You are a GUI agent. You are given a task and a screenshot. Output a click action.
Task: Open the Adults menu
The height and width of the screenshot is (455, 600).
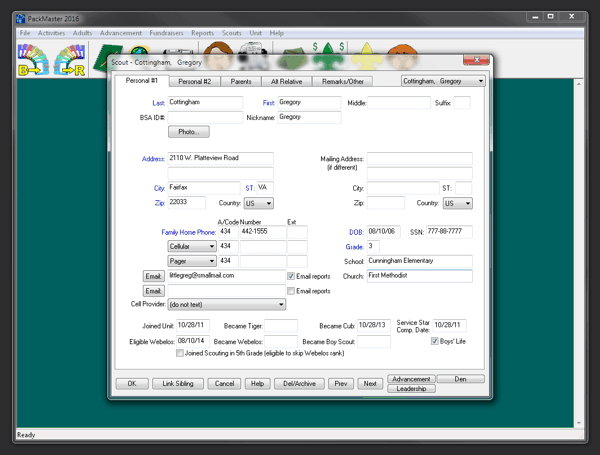tap(82, 33)
